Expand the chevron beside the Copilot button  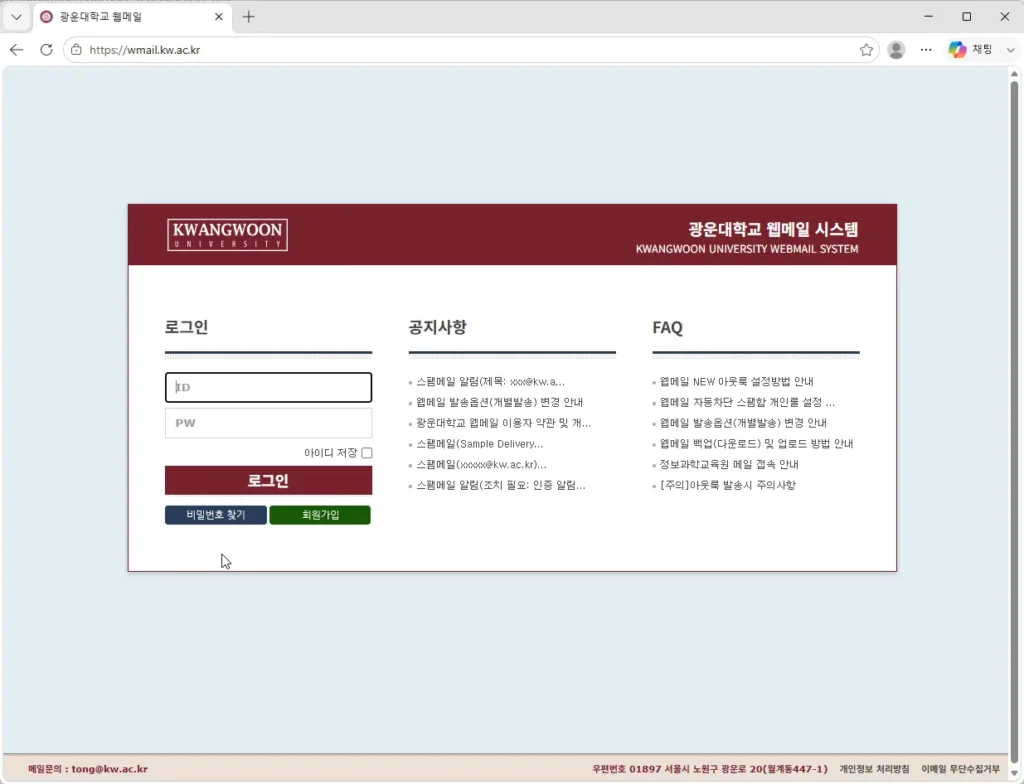(1010, 50)
